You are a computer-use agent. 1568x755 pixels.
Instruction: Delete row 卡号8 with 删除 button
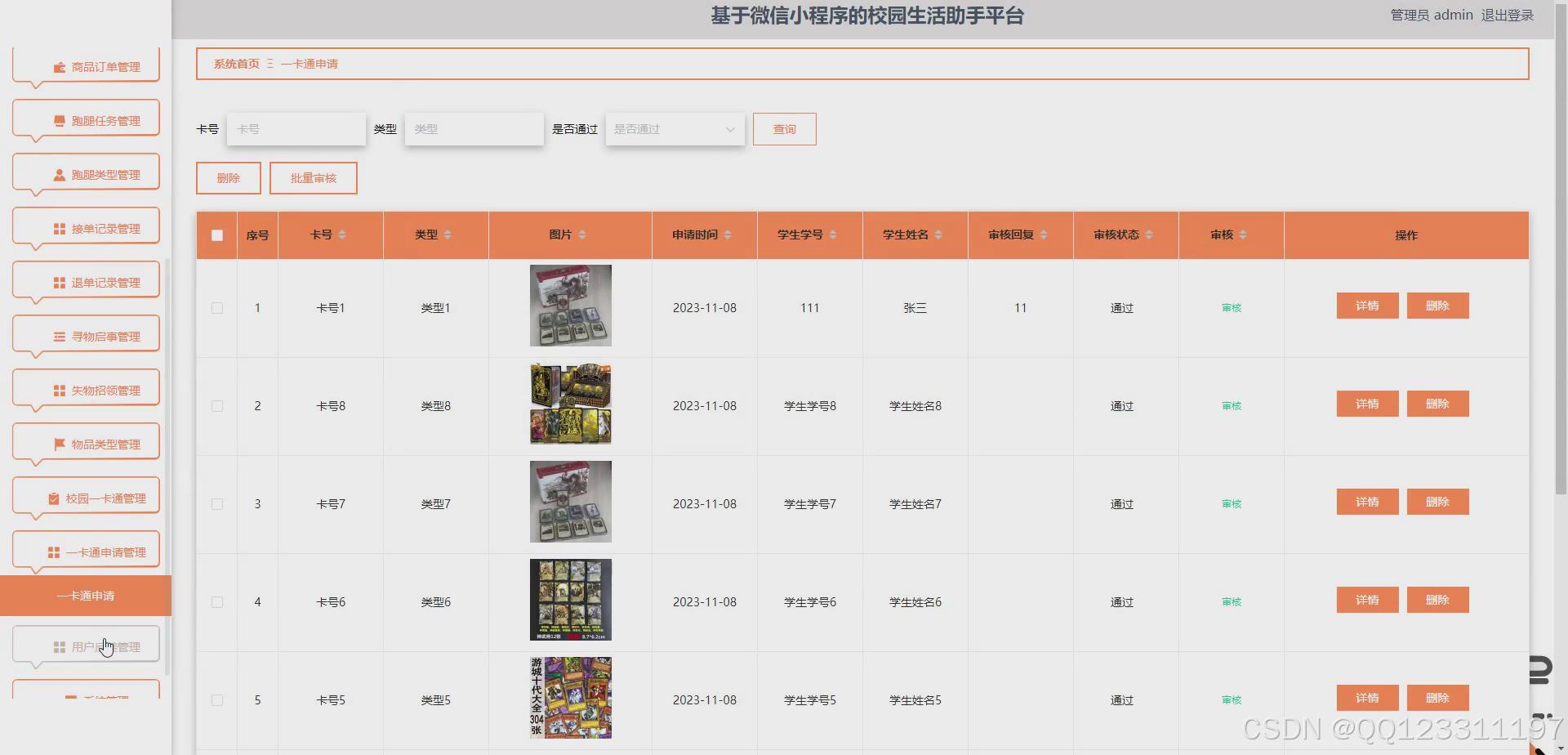click(1438, 404)
